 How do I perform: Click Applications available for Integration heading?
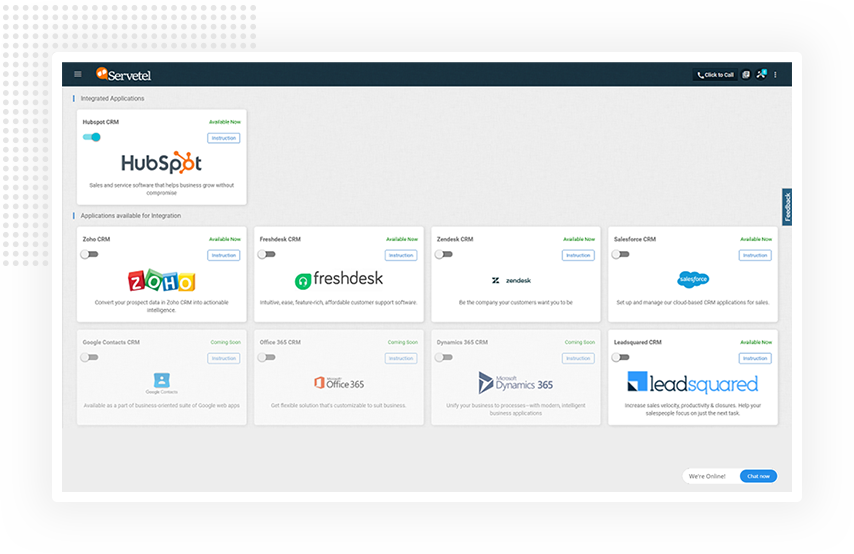(x=131, y=216)
